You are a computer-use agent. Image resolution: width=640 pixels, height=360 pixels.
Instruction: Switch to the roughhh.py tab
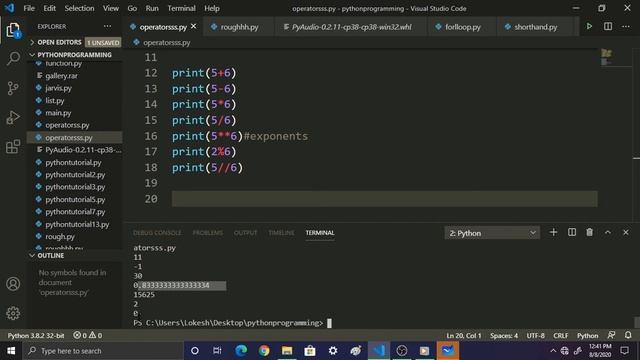click(x=239, y=27)
